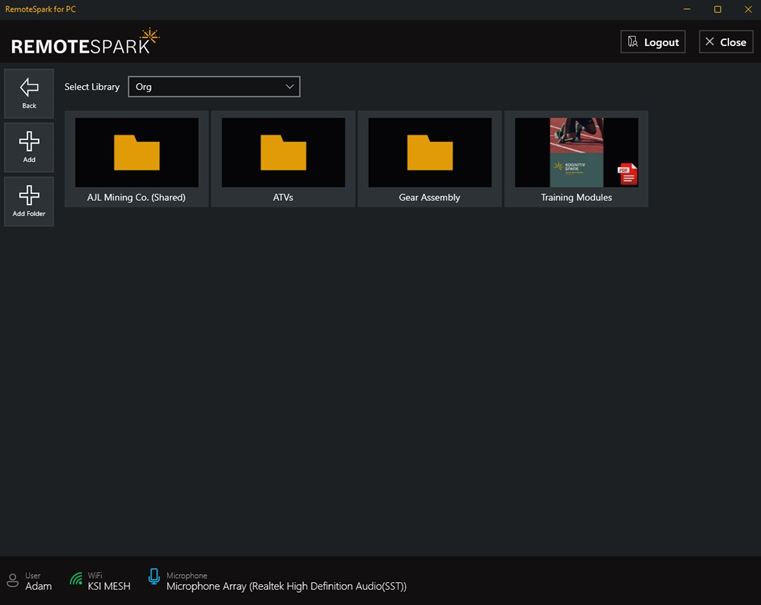Create a new folder with Add Folder

29,201
